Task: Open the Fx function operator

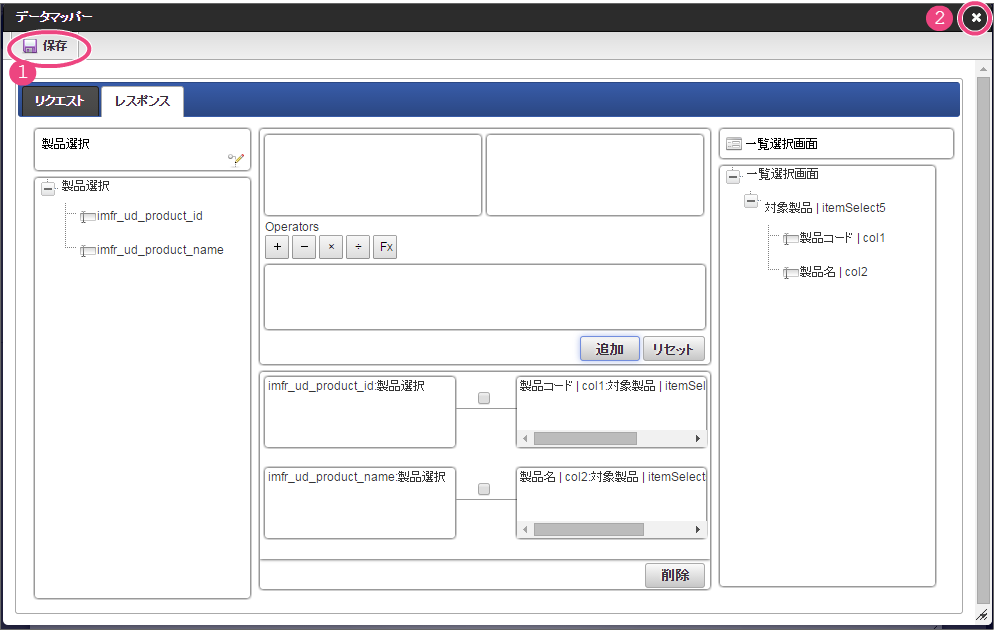Action: 385,247
